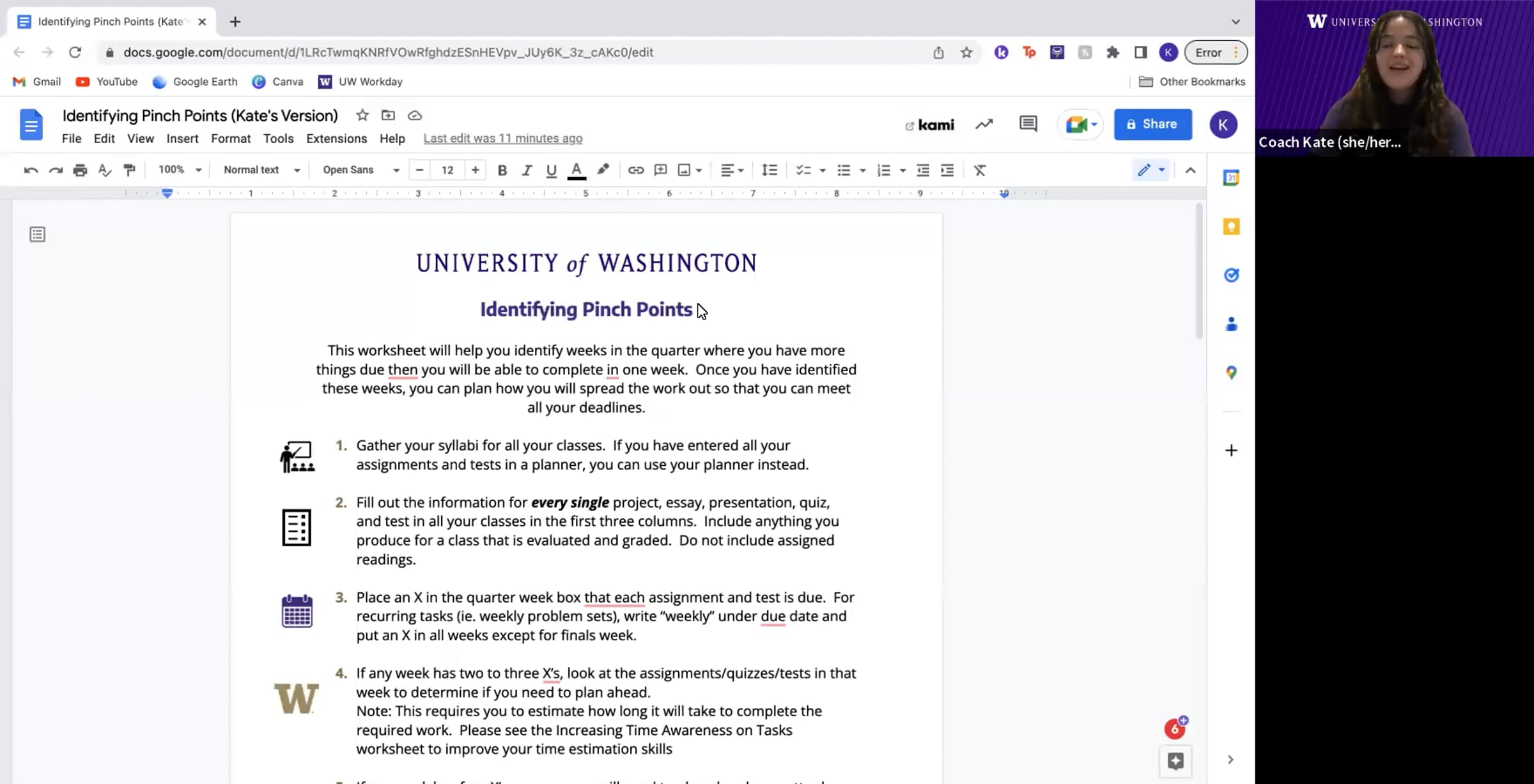The height and width of the screenshot is (784, 1534).
Task: Click the blue Share button
Action: point(1152,124)
